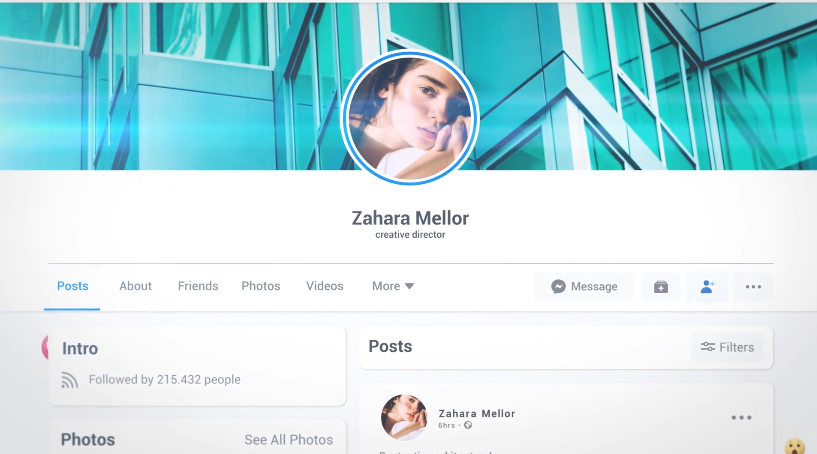Click the add friend person icon
This screenshot has width=817, height=454.
(x=707, y=287)
